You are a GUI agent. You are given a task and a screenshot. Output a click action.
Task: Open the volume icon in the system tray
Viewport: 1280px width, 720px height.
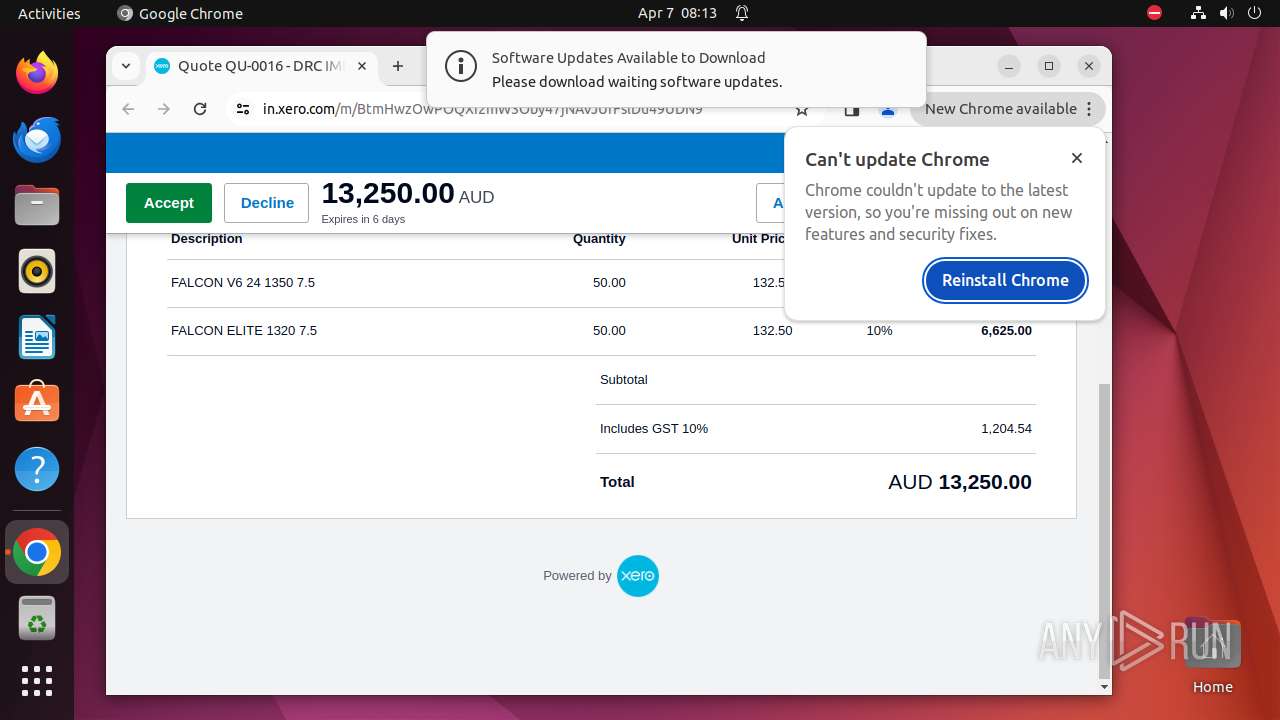pyautogui.click(x=1226, y=13)
